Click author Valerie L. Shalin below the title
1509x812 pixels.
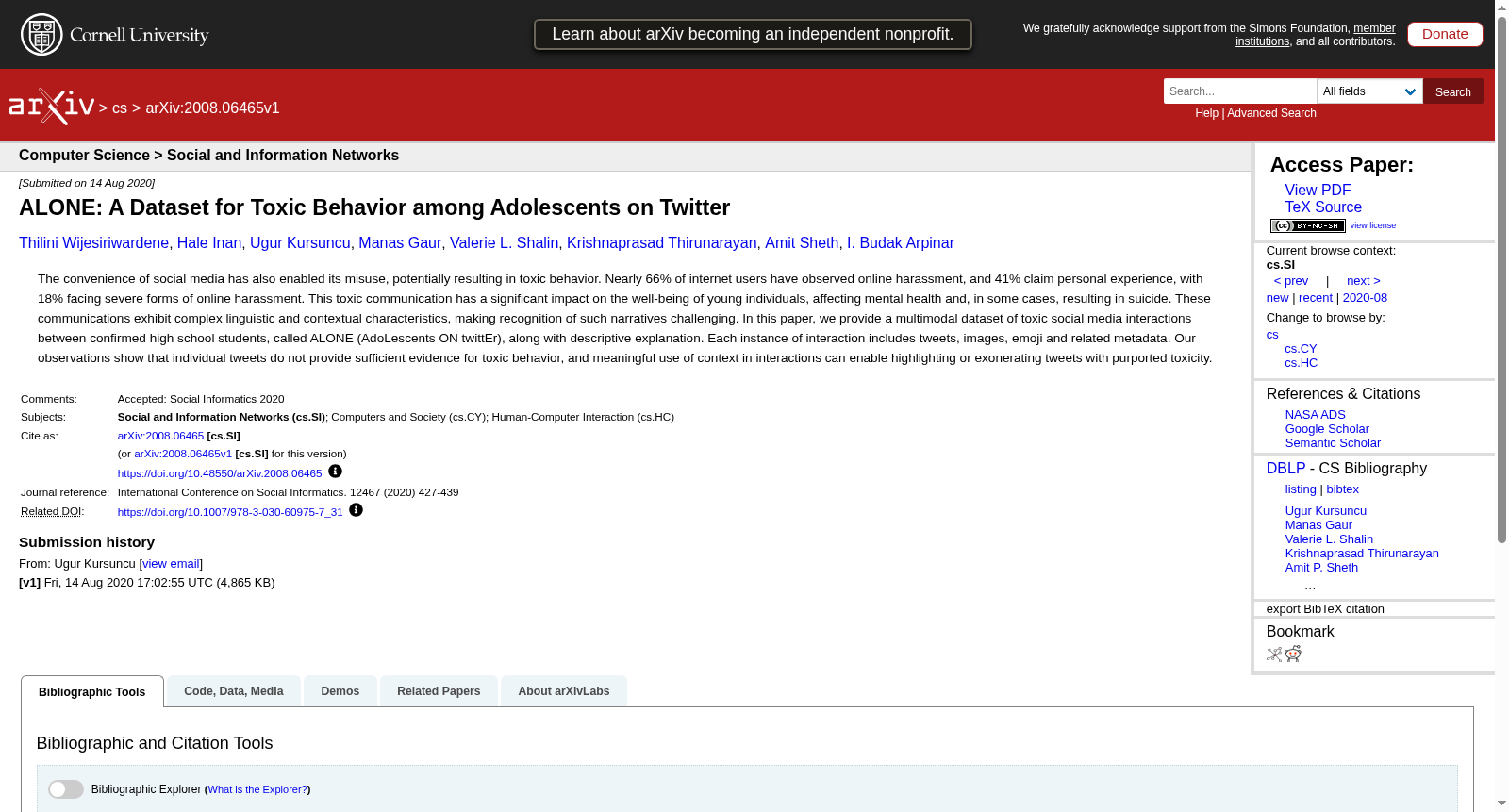[504, 243]
